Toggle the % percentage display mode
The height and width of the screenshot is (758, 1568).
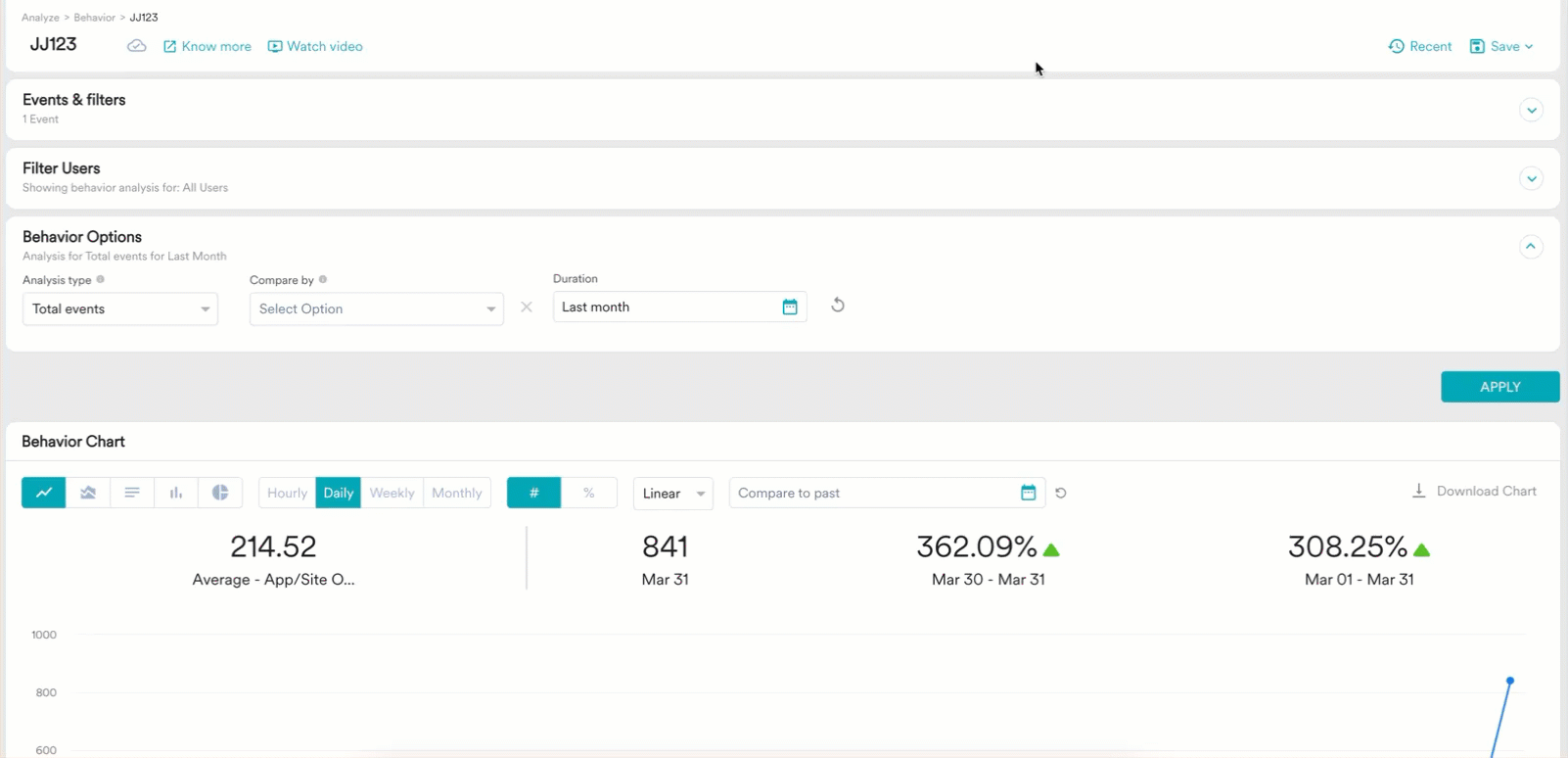(589, 493)
